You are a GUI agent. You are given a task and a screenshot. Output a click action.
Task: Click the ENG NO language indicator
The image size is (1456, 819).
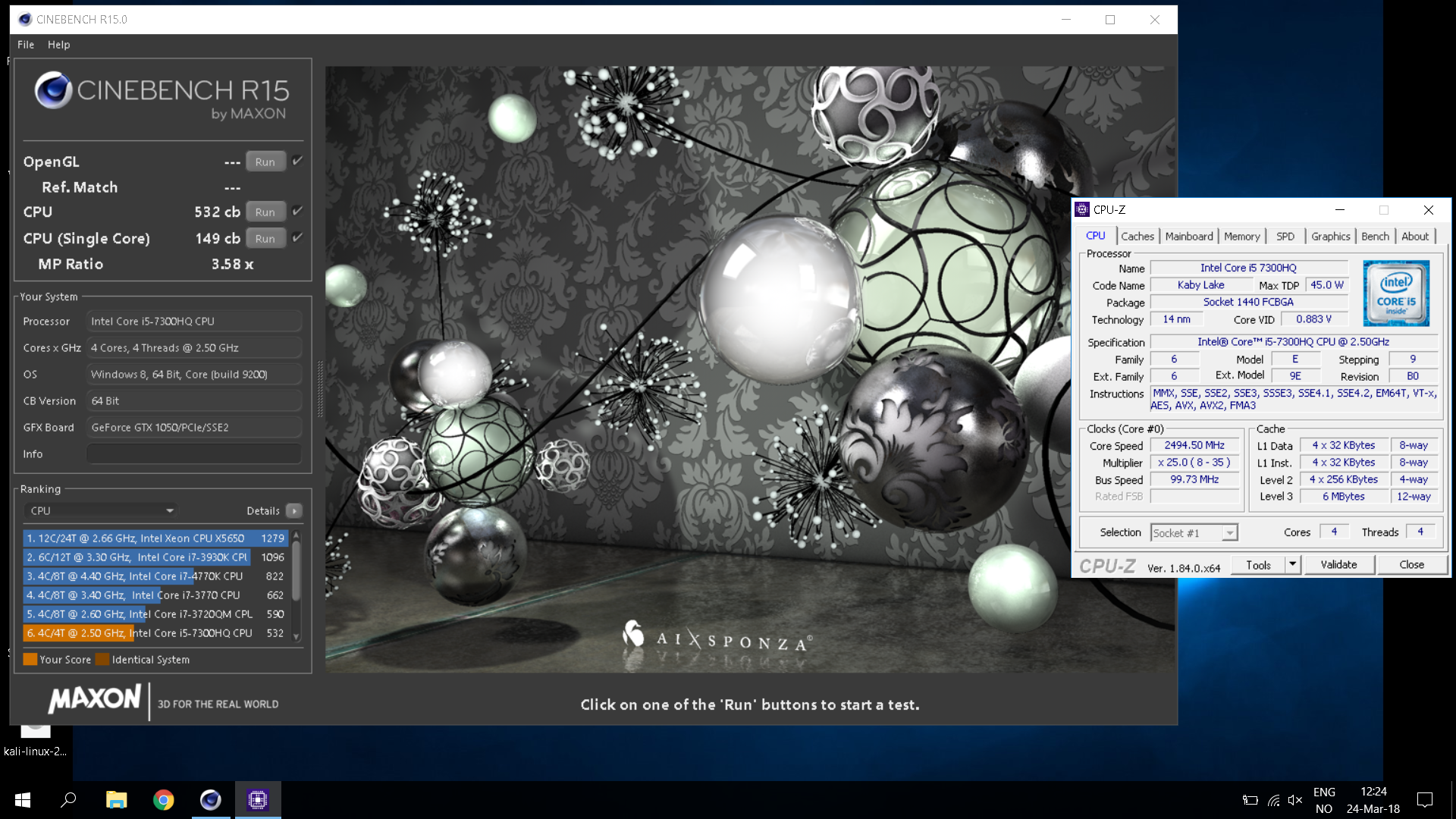click(1324, 800)
